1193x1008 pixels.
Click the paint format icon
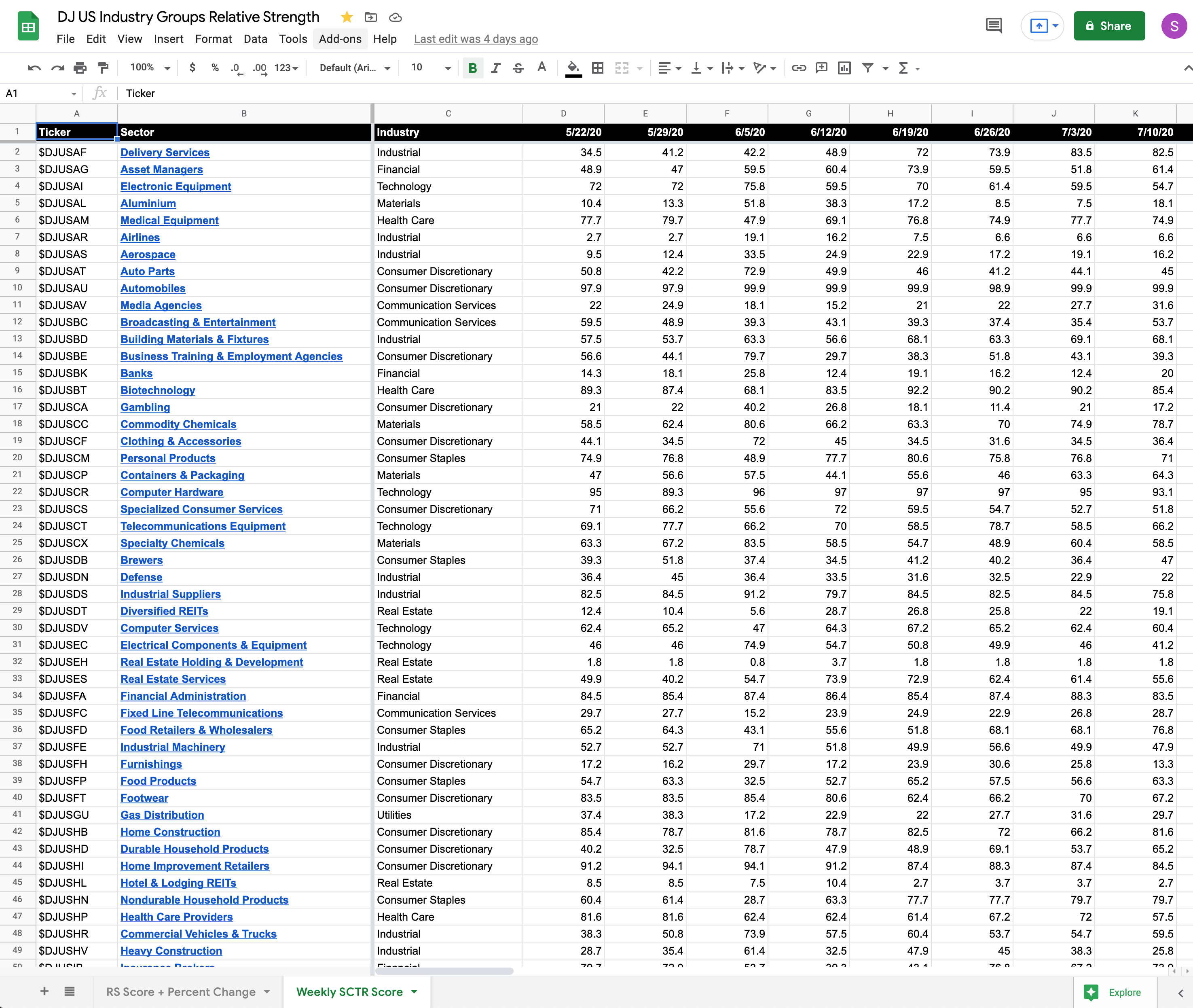pos(103,68)
